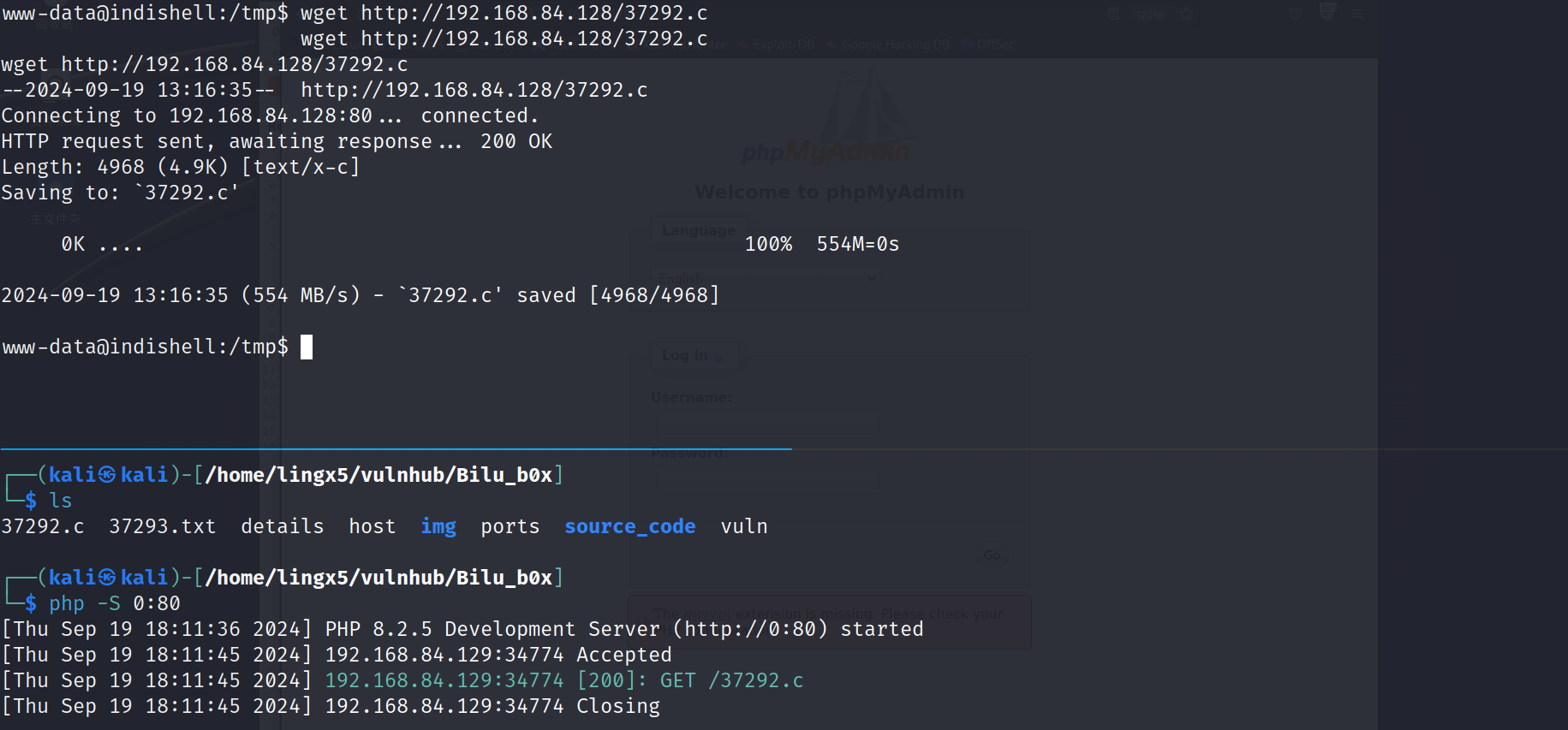Screen dimensions: 1568x730
Task: Click the 'img' directory in ls output
Action: point(438,526)
